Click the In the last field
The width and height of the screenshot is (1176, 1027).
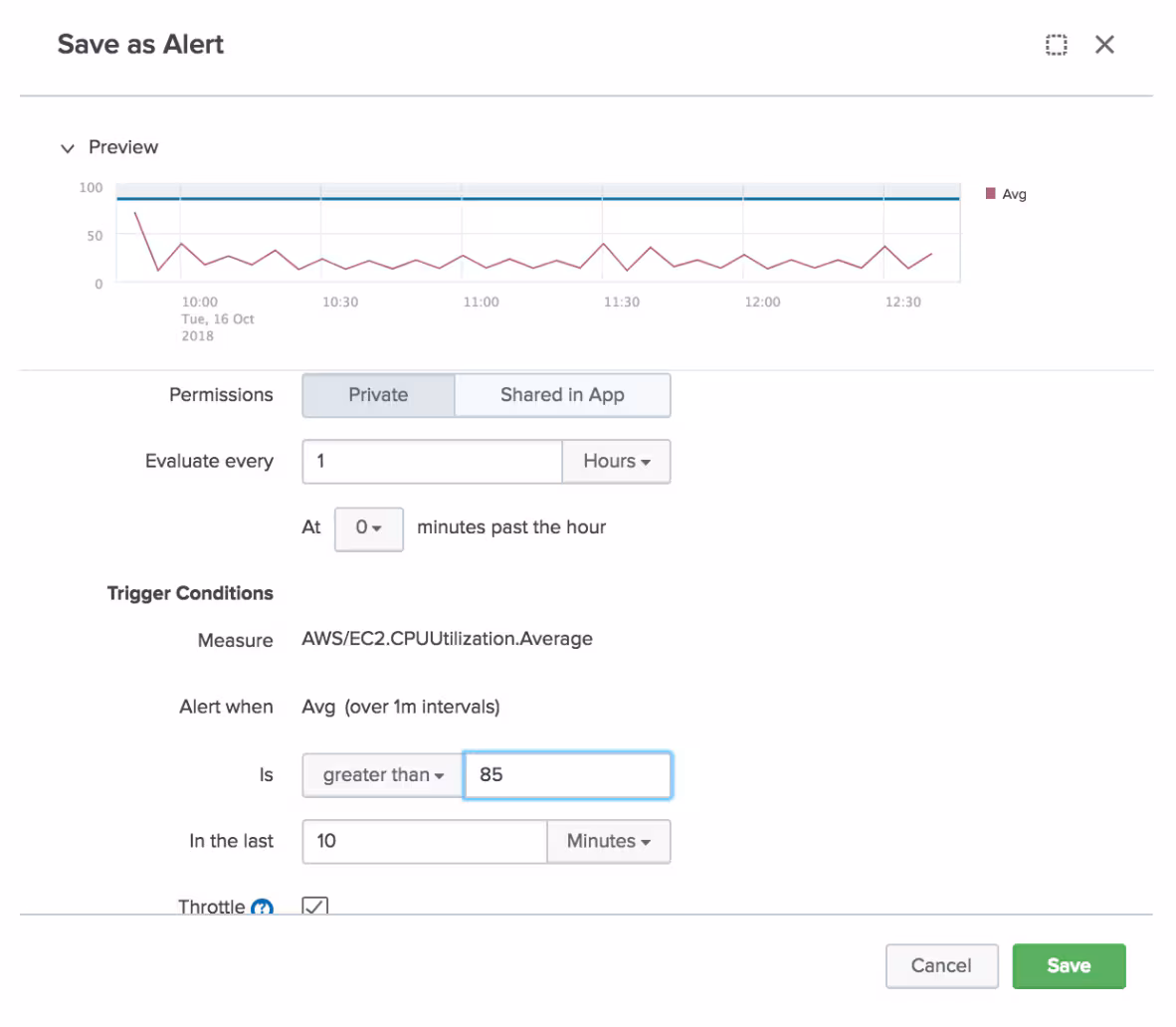coord(424,842)
